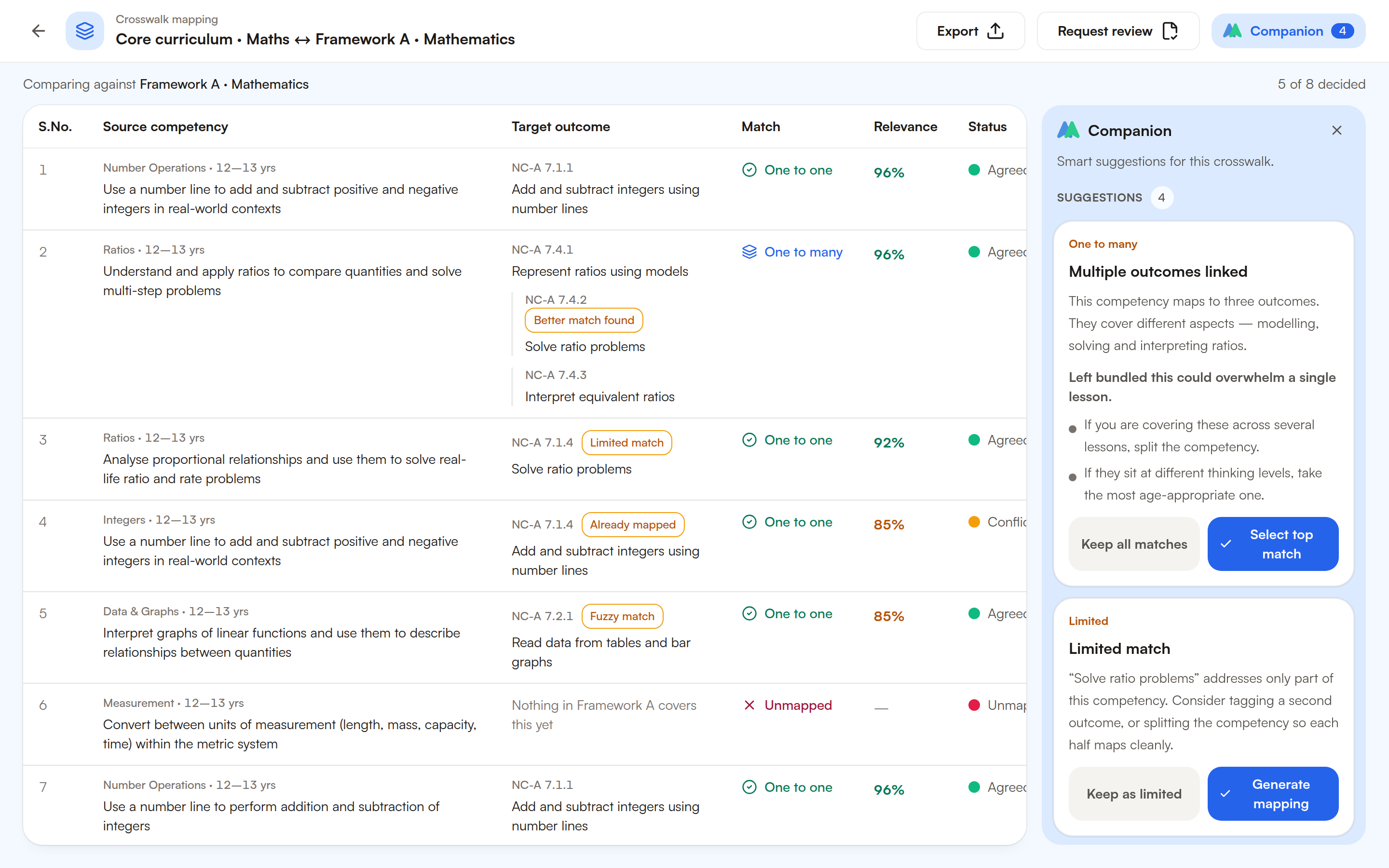1389x868 pixels.
Task: Click the Source competency column header
Action: (x=165, y=127)
